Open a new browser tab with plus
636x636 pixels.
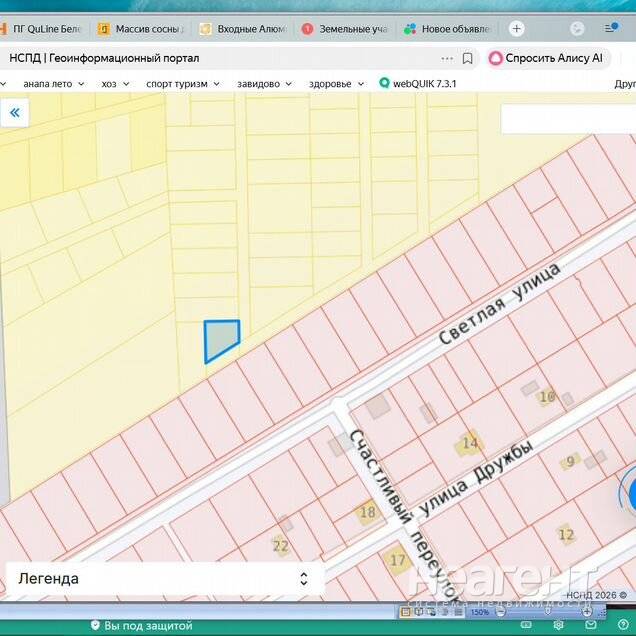click(x=516, y=29)
